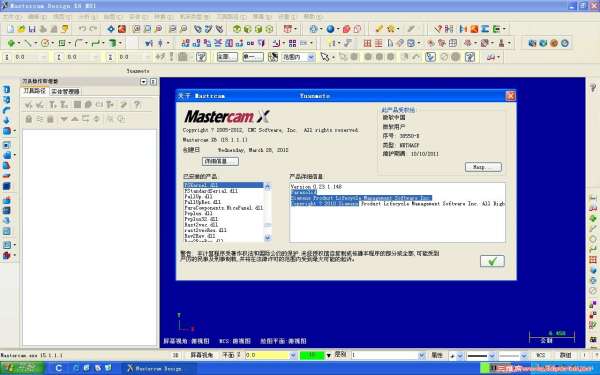Open the line style dropdown in status bar
This screenshot has height=375, width=600.
point(492,356)
